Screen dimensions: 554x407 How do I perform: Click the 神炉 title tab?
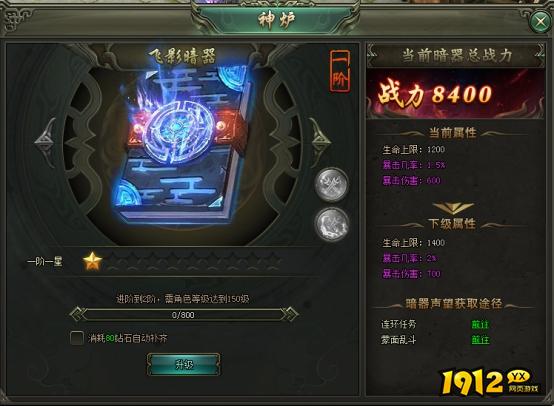[276, 19]
